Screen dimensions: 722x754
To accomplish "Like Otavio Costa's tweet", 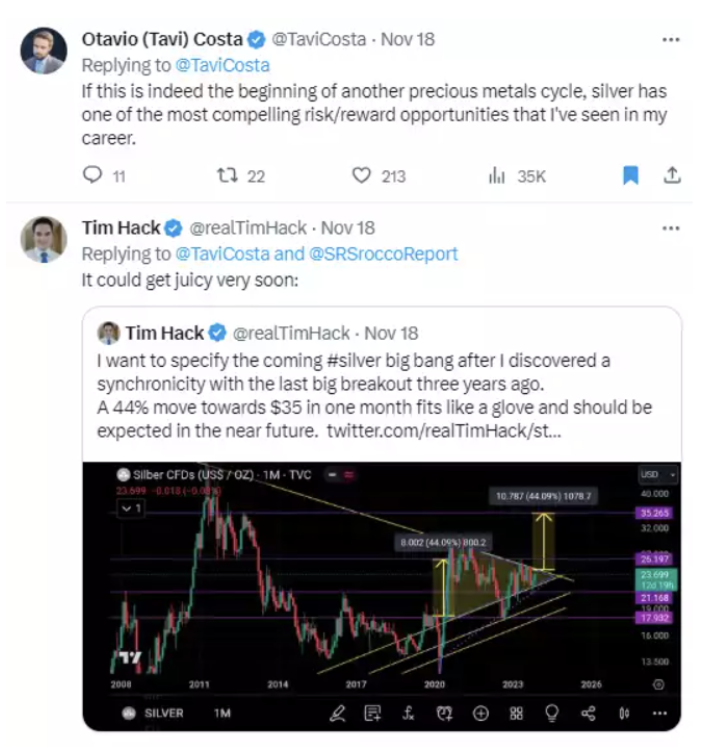I will (x=362, y=176).
